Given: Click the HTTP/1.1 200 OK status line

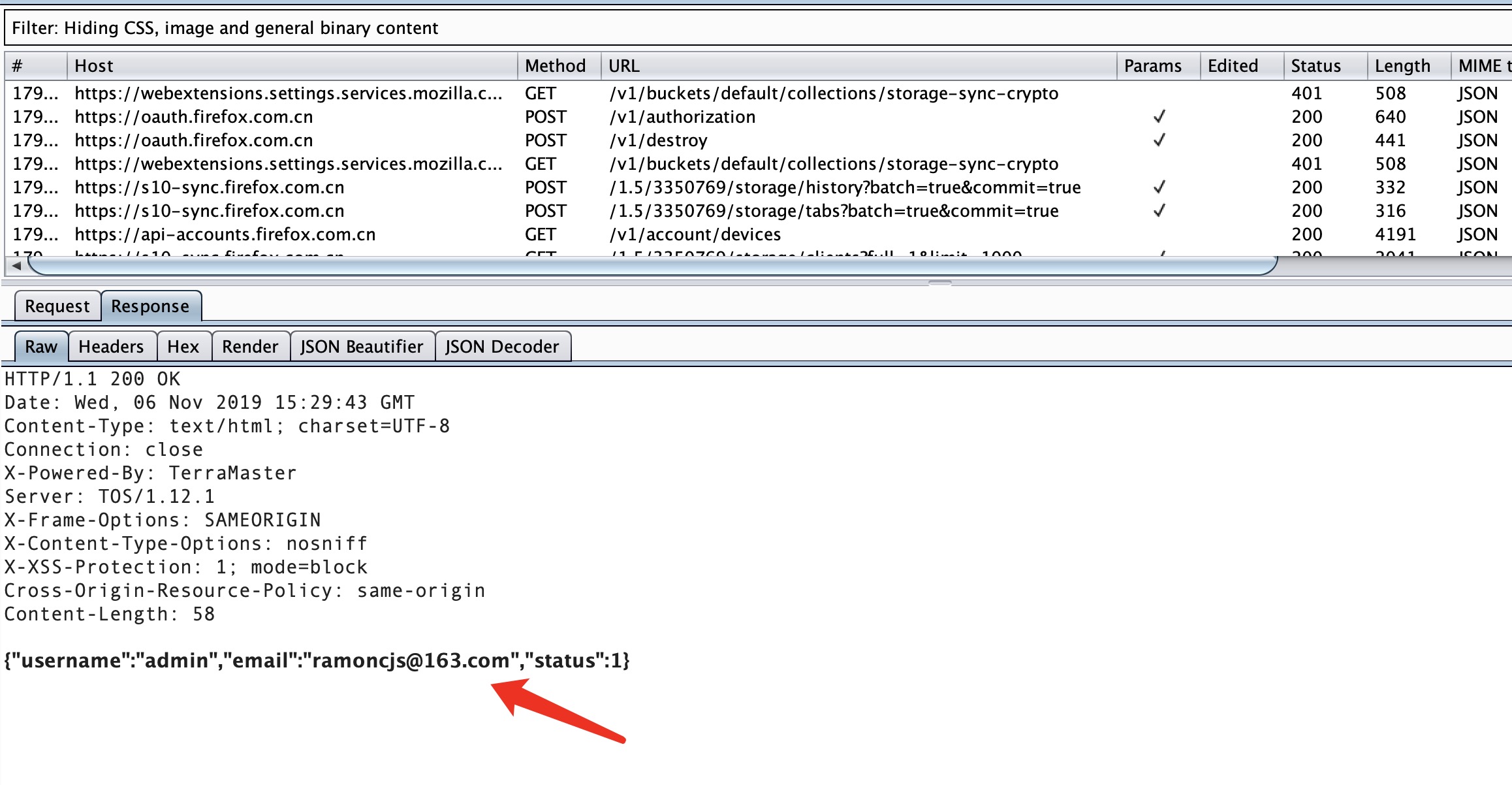Looking at the screenshot, I should pos(93,379).
